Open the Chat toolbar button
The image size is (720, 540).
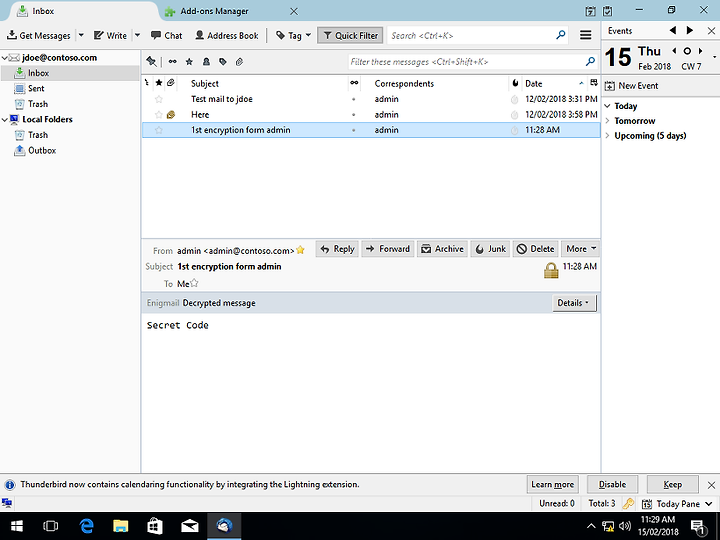167,35
